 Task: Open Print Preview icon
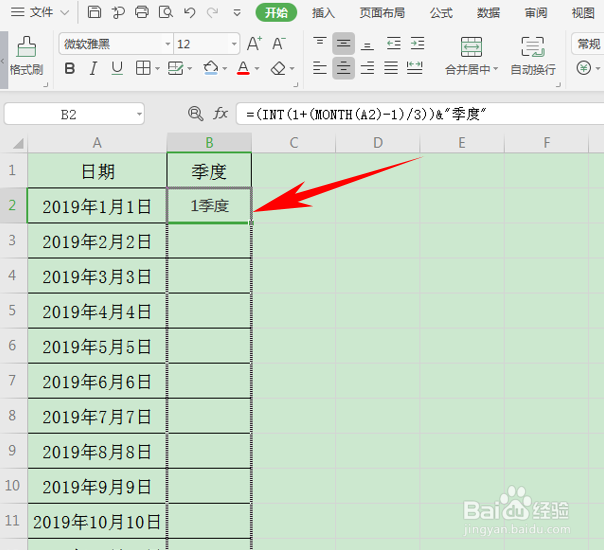tap(166, 12)
